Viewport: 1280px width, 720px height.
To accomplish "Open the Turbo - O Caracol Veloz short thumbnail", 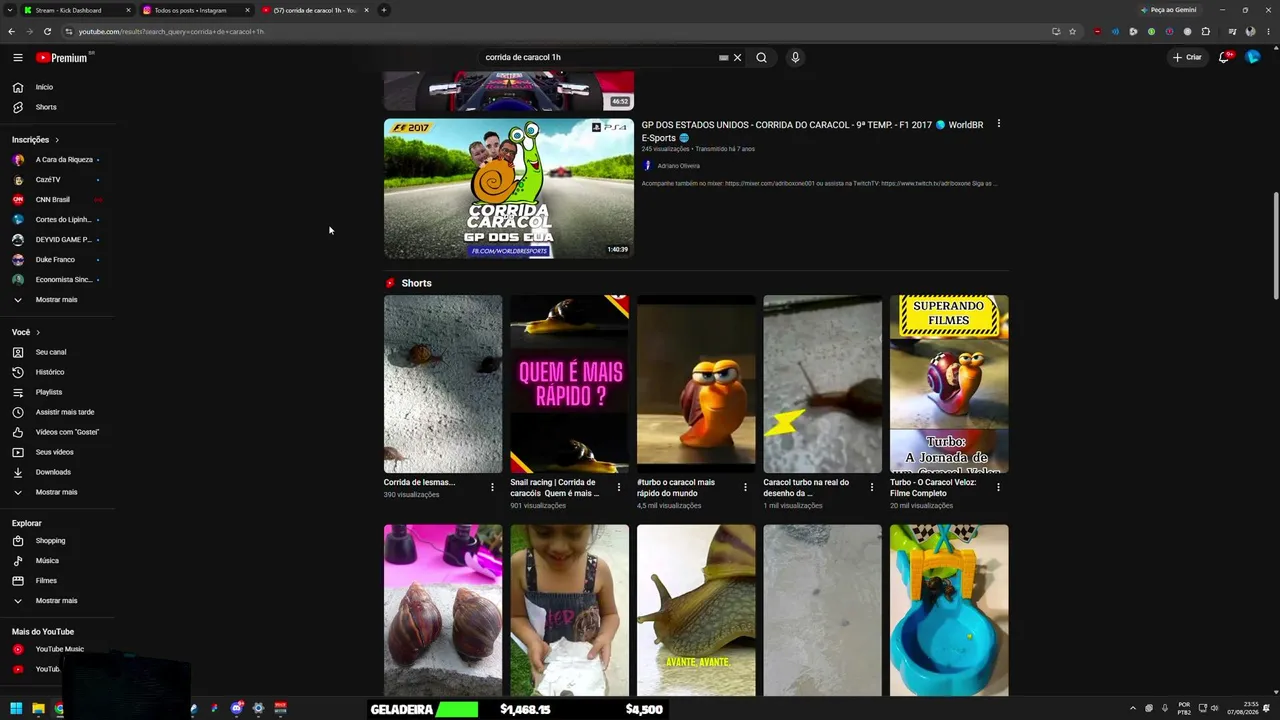I will pos(949,384).
